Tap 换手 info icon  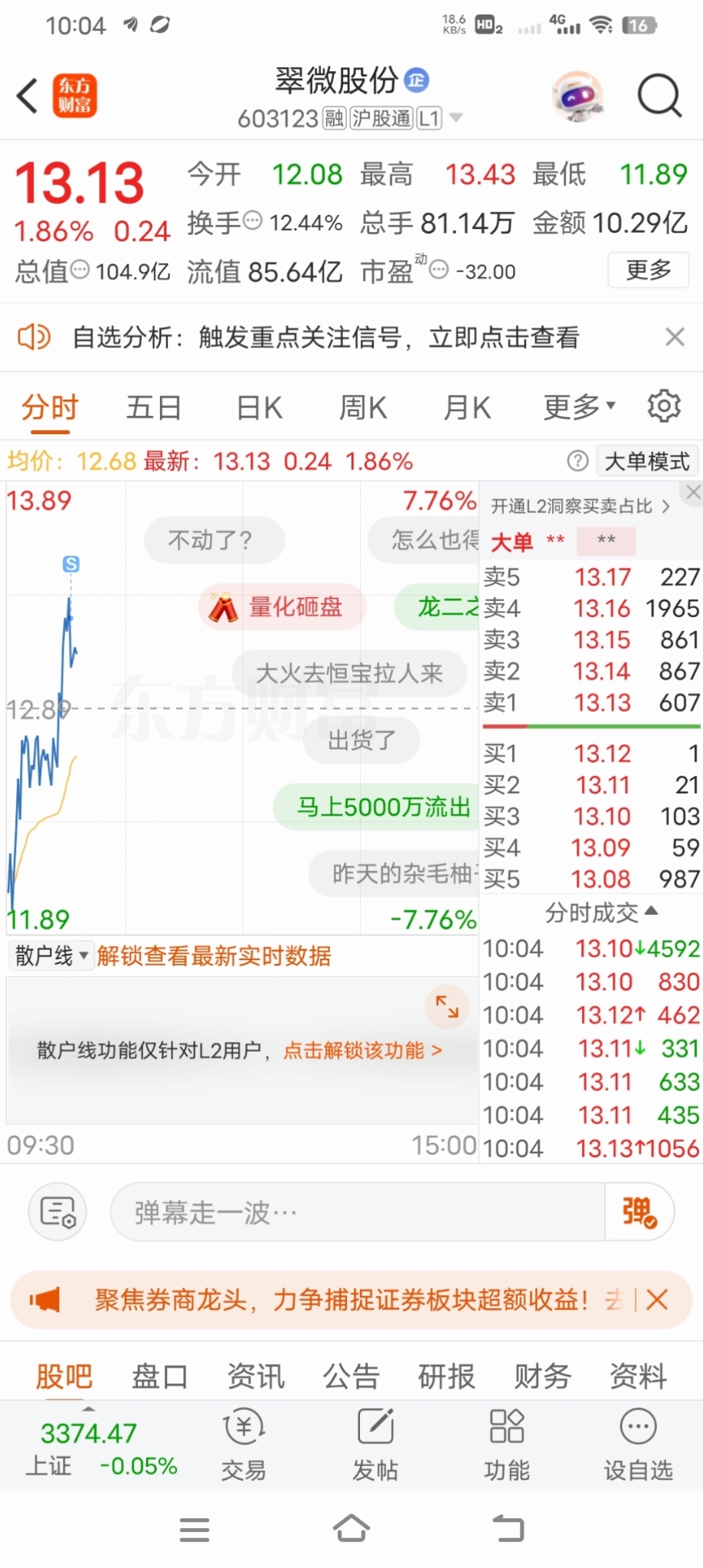253,221
